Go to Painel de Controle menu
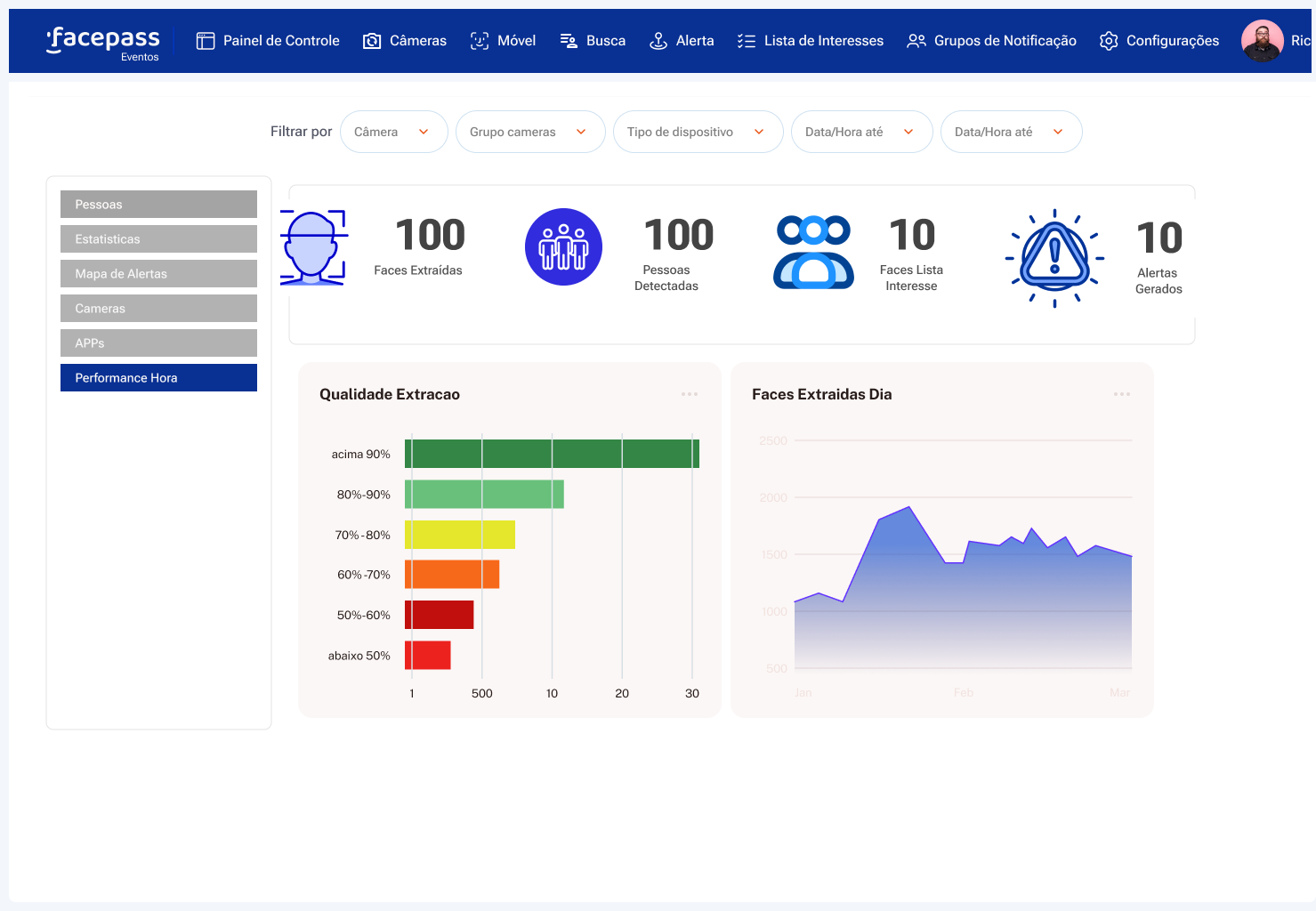 click(268, 41)
